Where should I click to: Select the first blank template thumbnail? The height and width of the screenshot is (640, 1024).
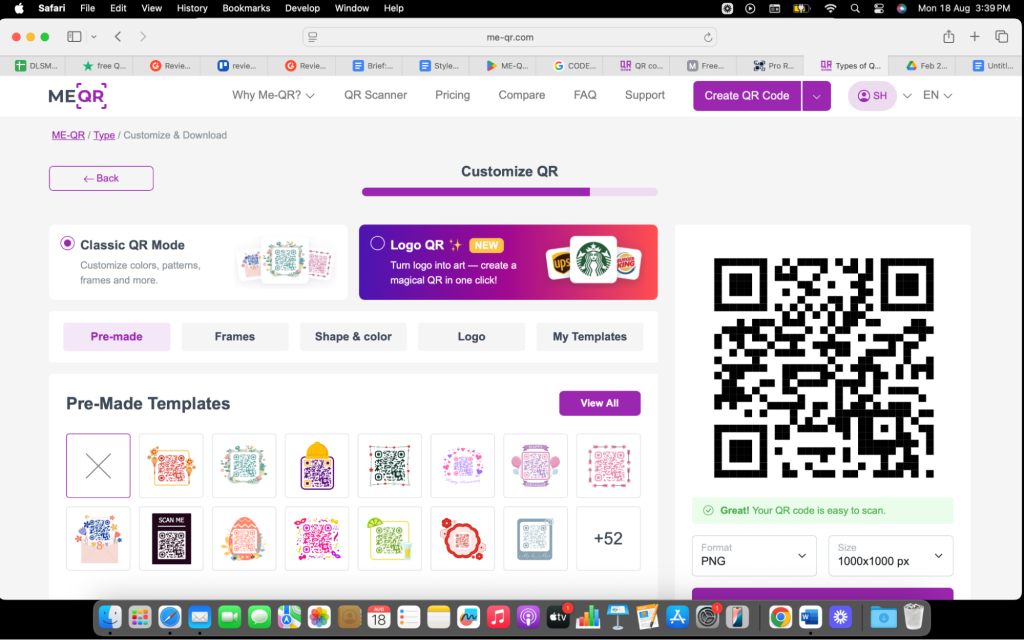tap(98, 465)
